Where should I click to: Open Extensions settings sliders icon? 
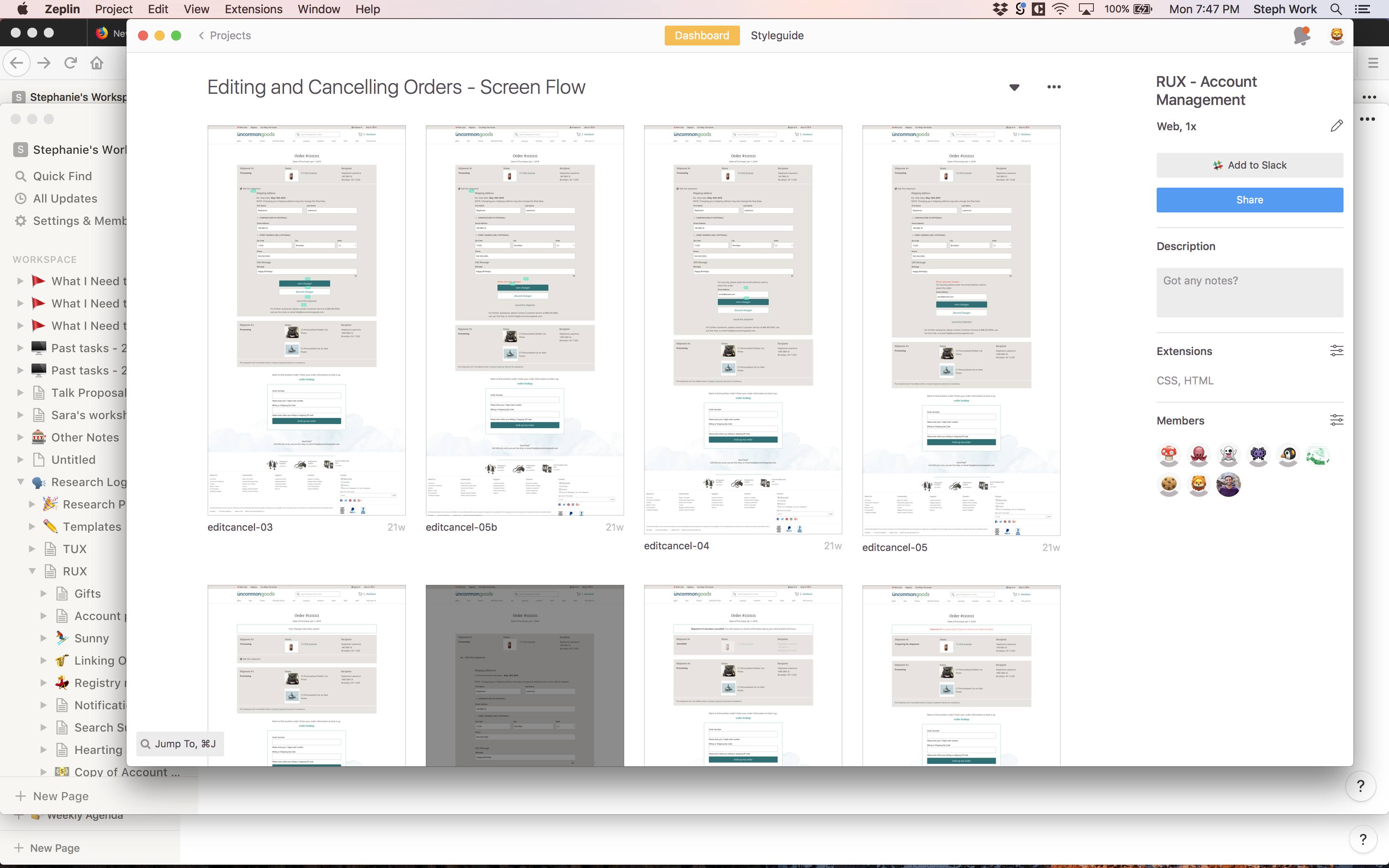click(1336, 351)
